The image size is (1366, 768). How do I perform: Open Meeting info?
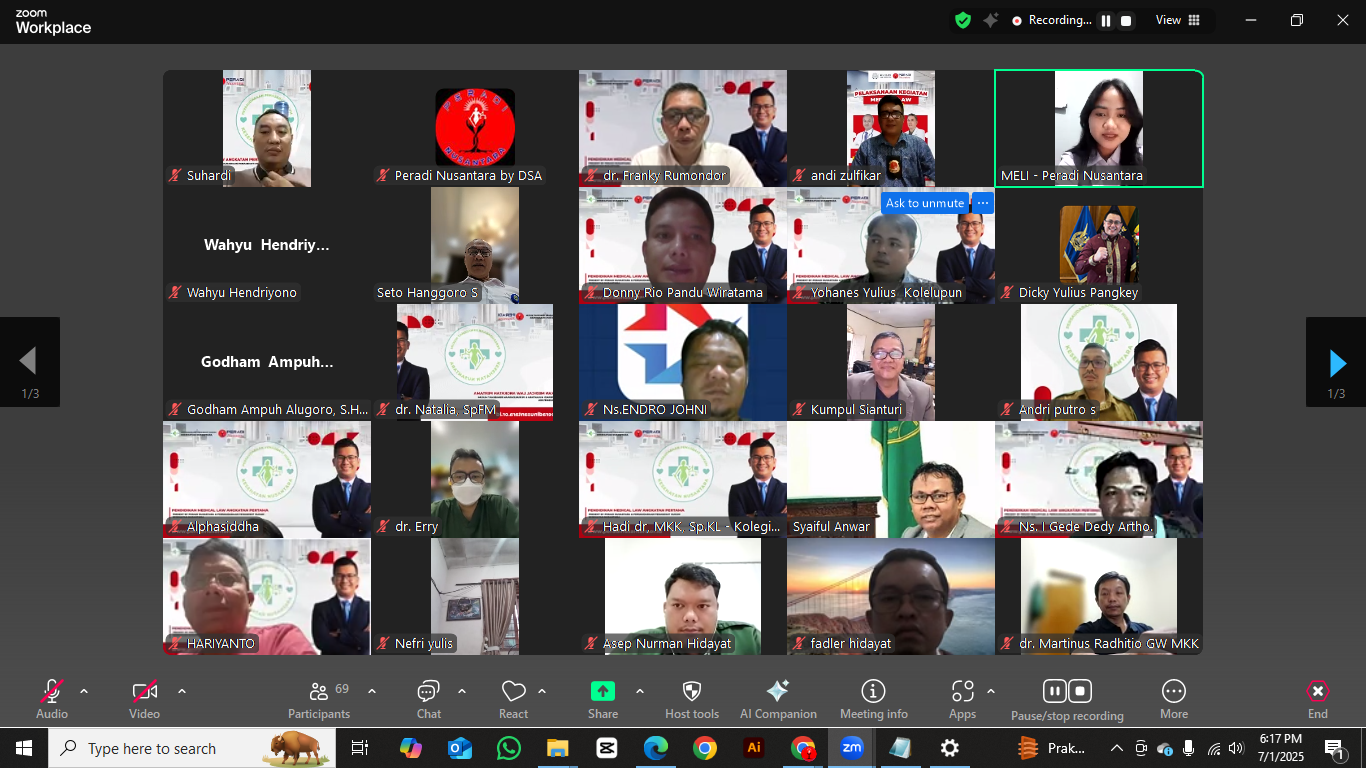tap(873, 692)
